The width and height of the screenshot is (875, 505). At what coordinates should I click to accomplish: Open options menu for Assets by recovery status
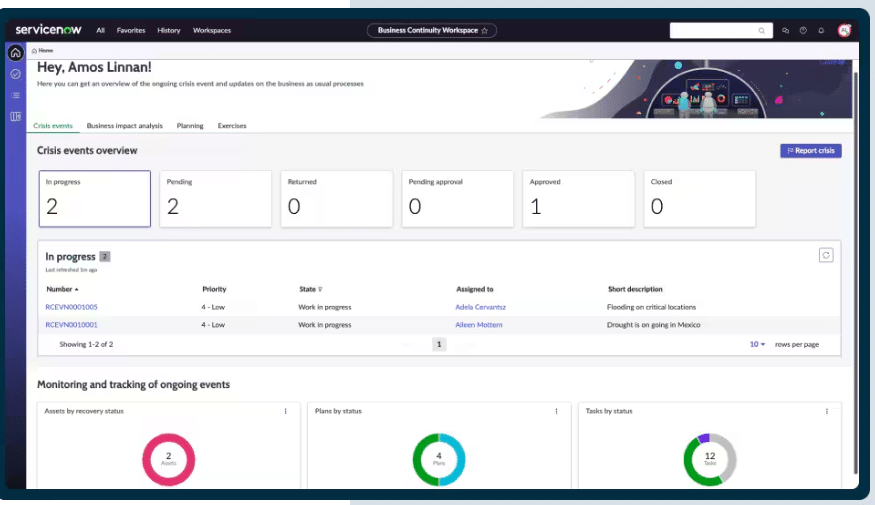point(285,411)
